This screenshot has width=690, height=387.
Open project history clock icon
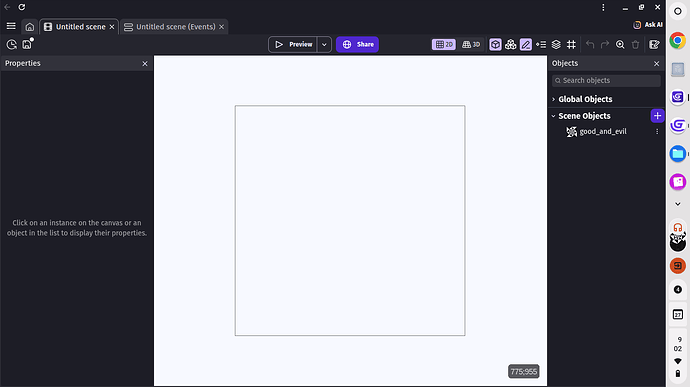[11, 44]
